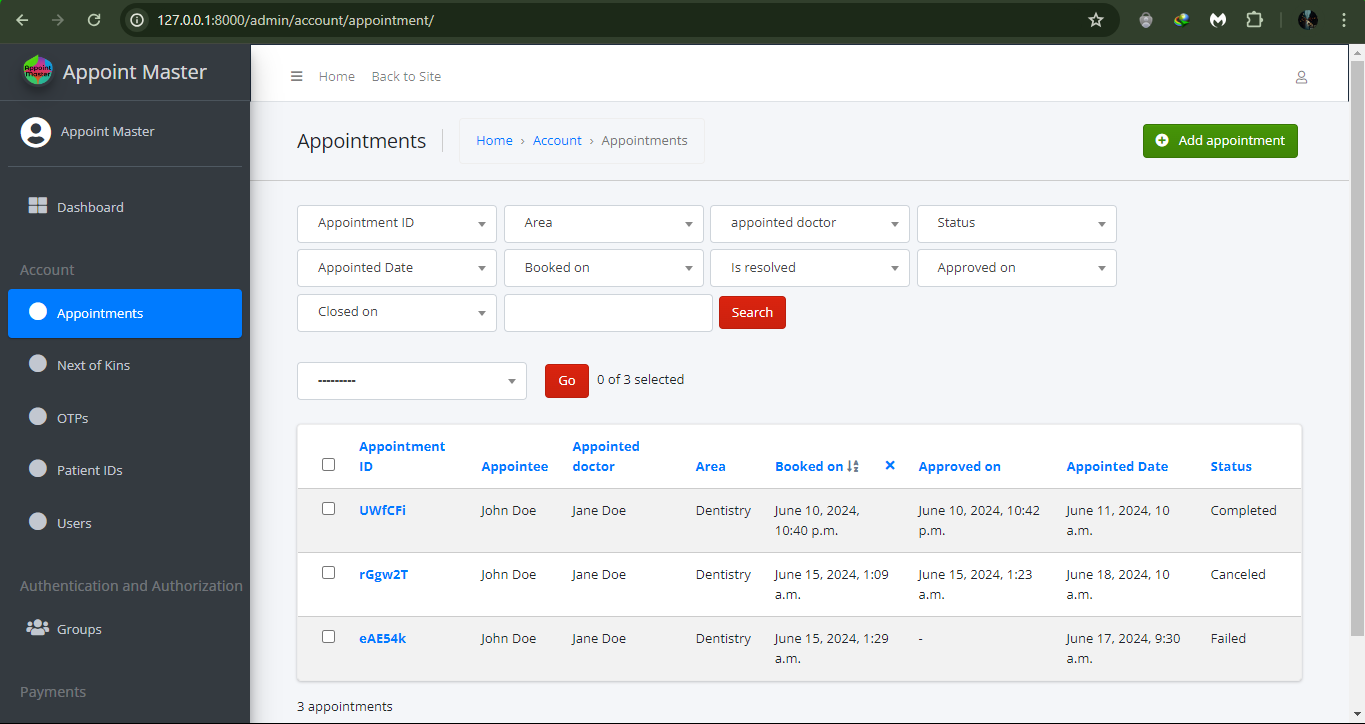Toggle the select-all checkbox in table header
The width and height of the screenshot is (1365, 724).
[328, 464]
